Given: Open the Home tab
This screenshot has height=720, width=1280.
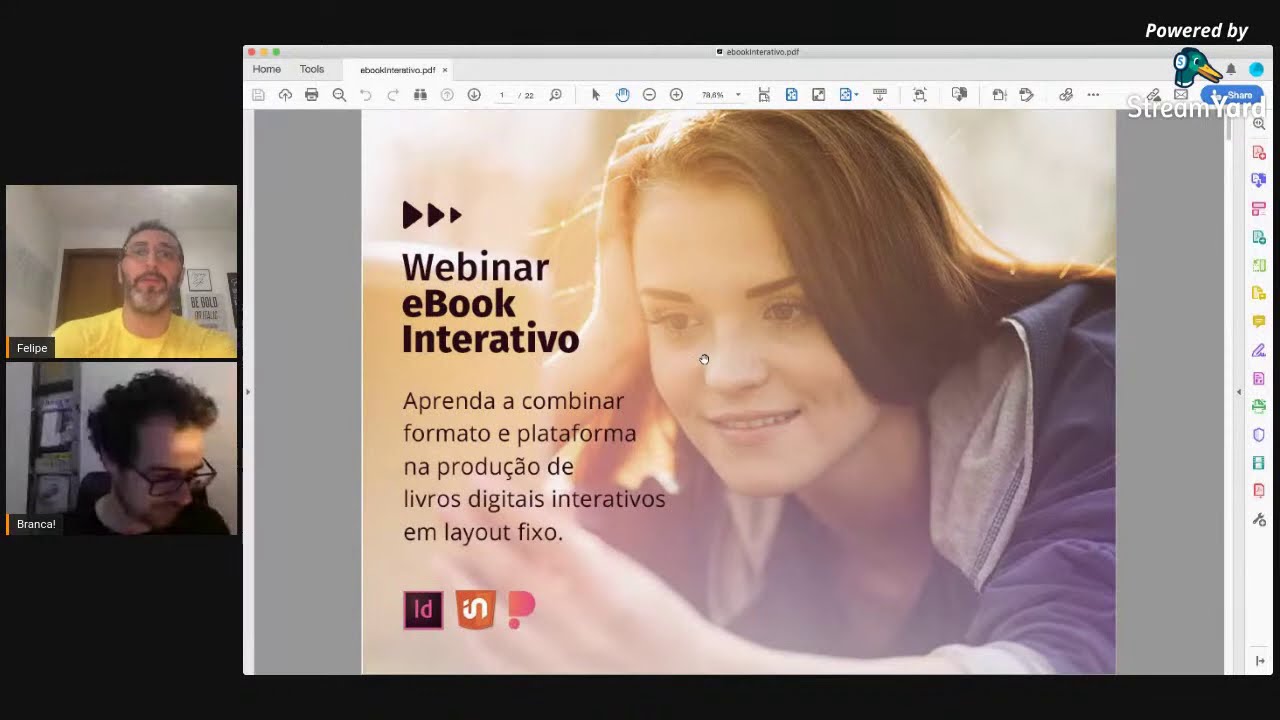Looking at the screenshot, I should click(x=267, y=69).
